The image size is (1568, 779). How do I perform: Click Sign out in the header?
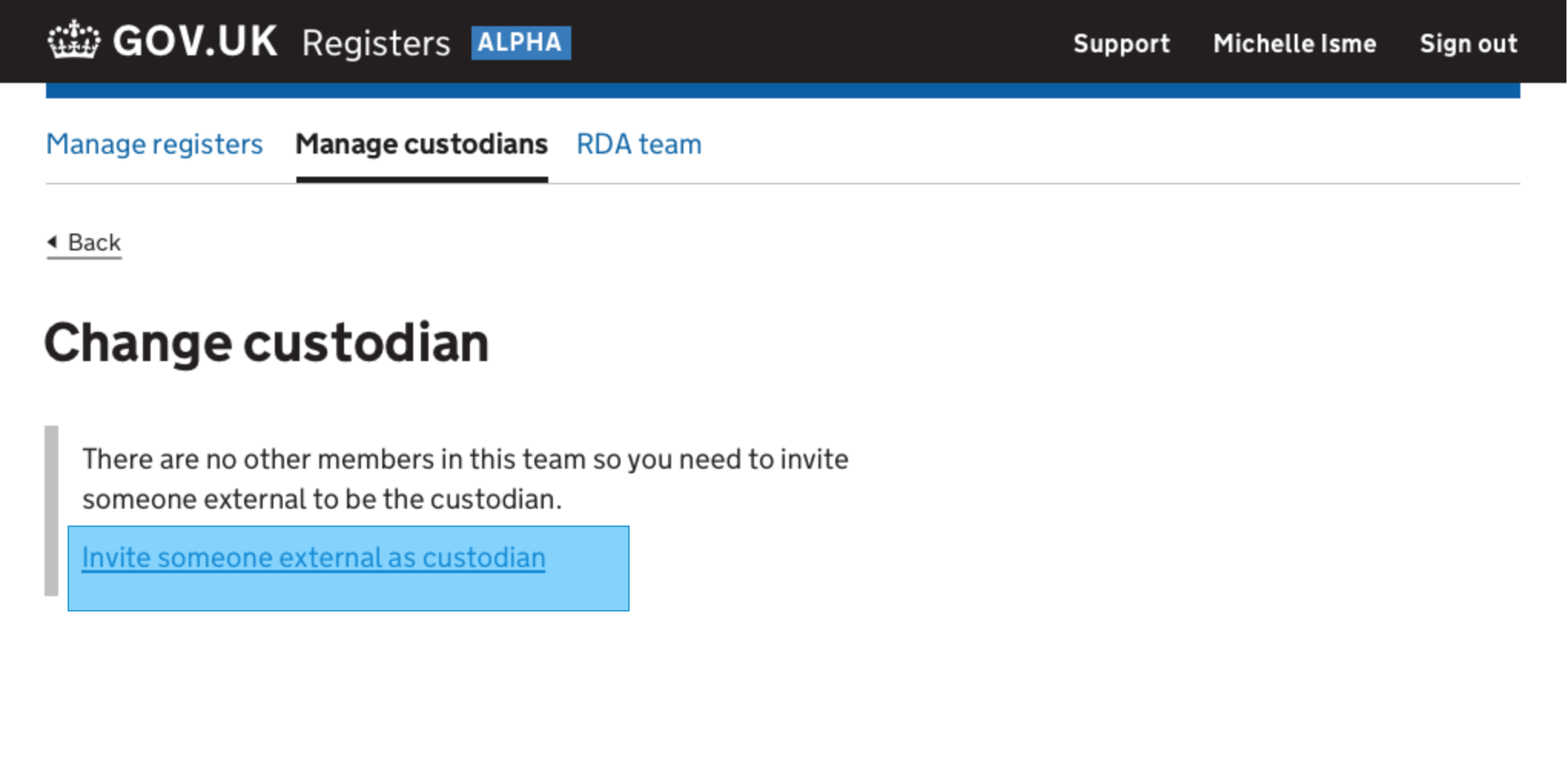pyautogui.click(x=1469, y=44)
